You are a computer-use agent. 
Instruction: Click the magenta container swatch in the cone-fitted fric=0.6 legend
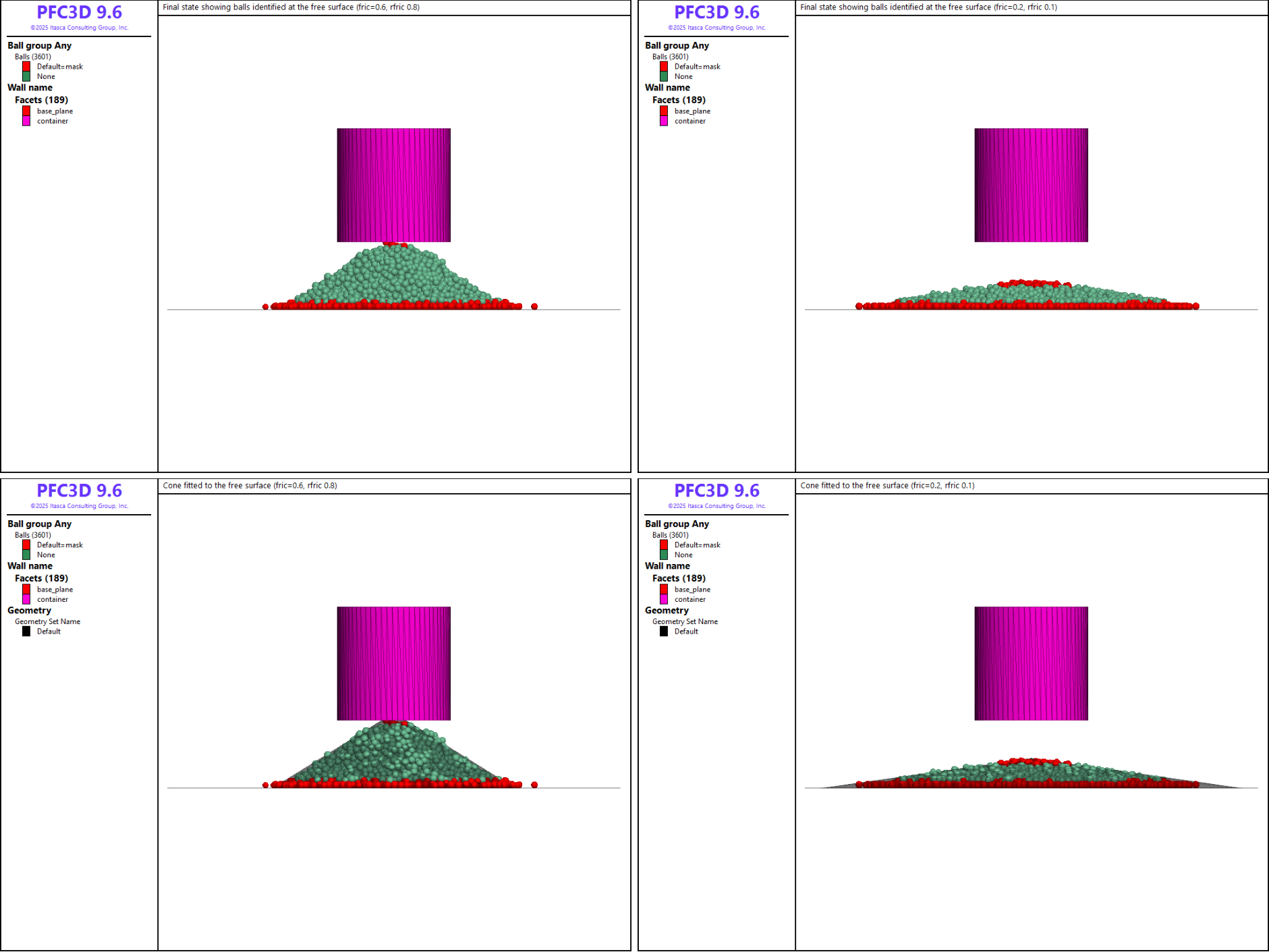(x=26, y=599)
